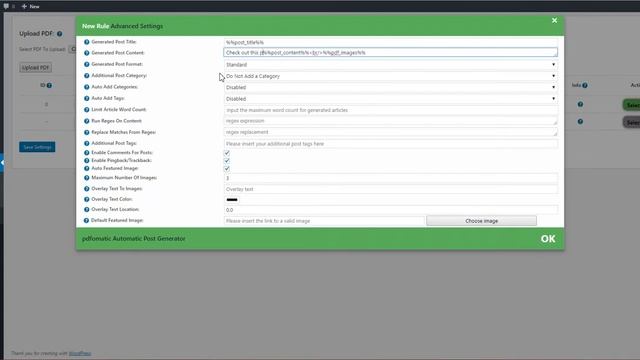Open the New menu in admin bar
Screen dimensions: 640x360
click(31, 6)
